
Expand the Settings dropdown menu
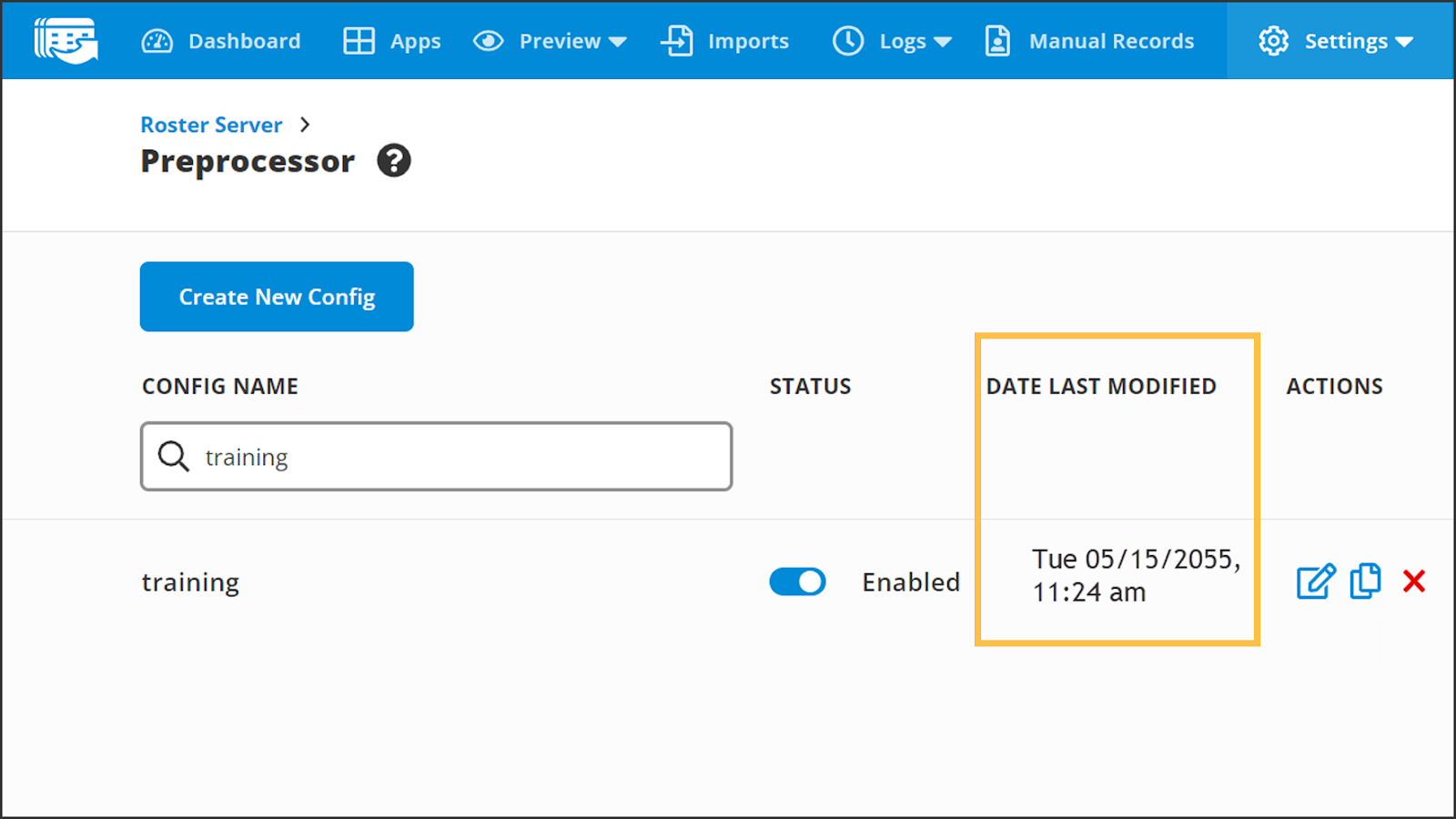1336,41
